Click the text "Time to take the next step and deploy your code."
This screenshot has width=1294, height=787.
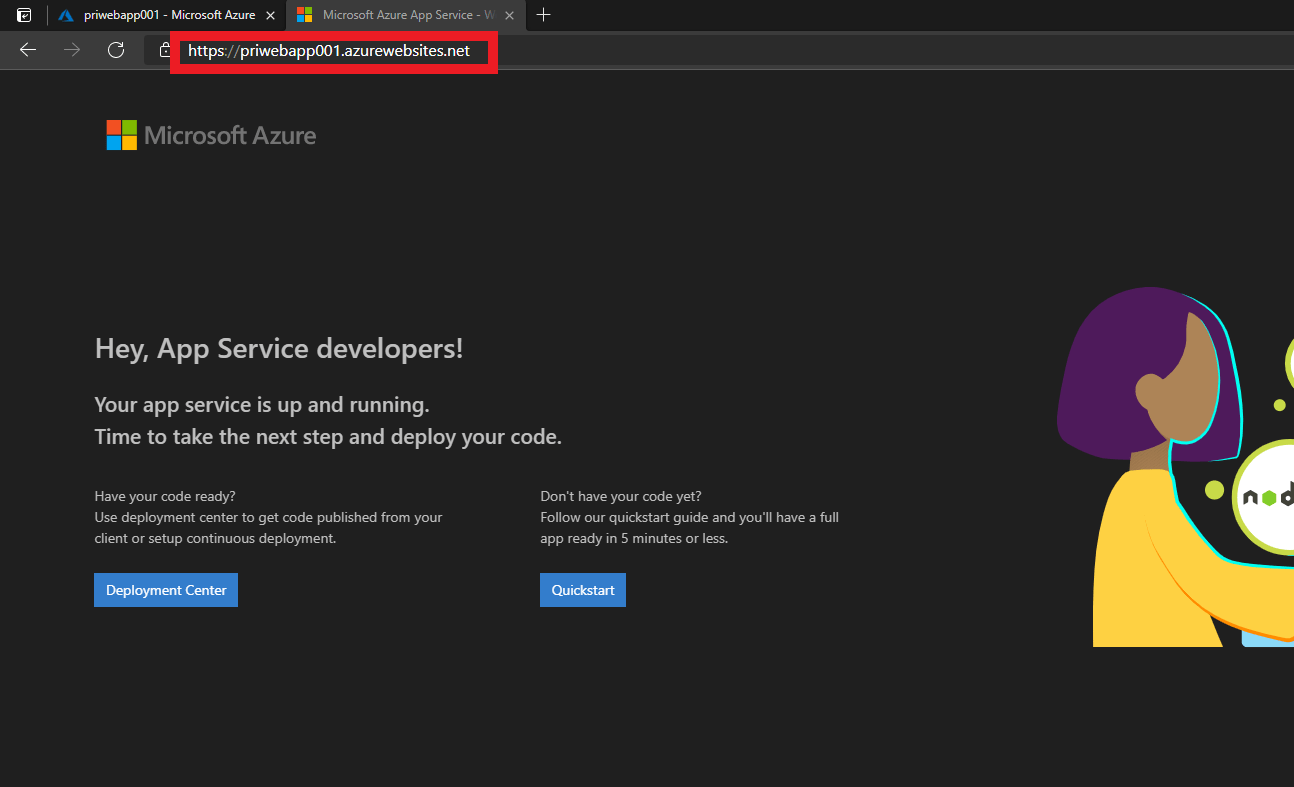pos(328,437)
